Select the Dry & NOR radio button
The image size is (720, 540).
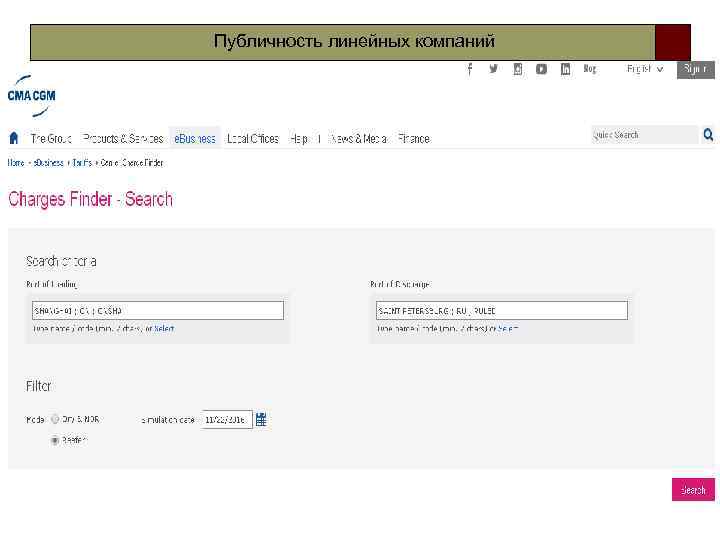pos(55,419)
